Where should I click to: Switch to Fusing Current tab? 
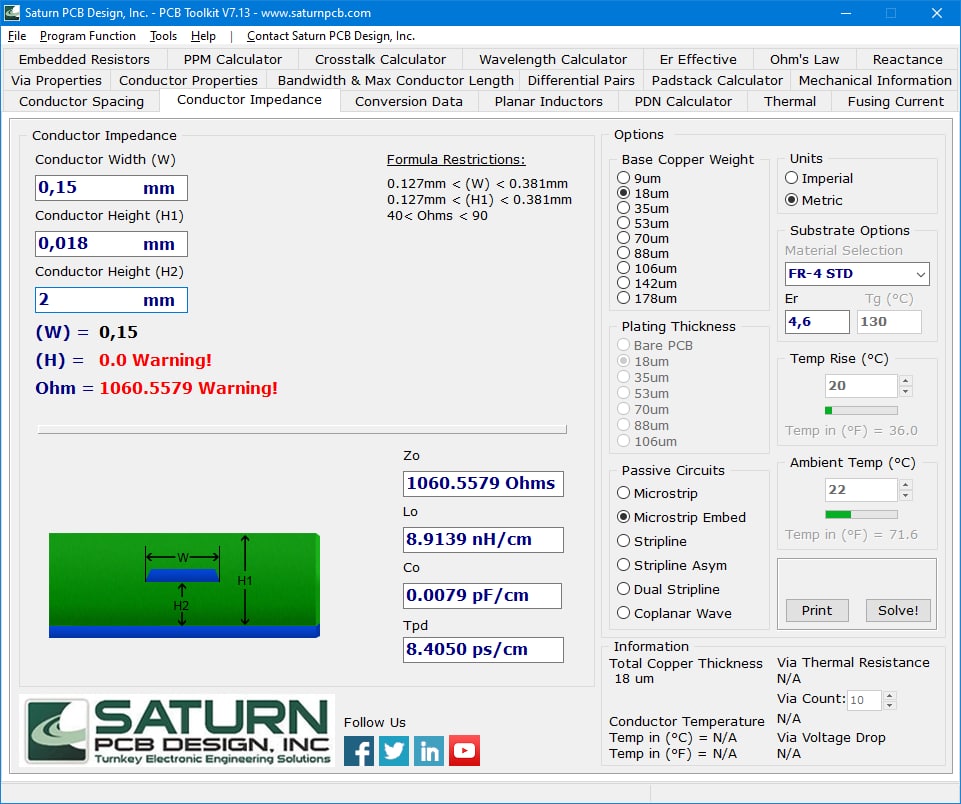(895, 101)
